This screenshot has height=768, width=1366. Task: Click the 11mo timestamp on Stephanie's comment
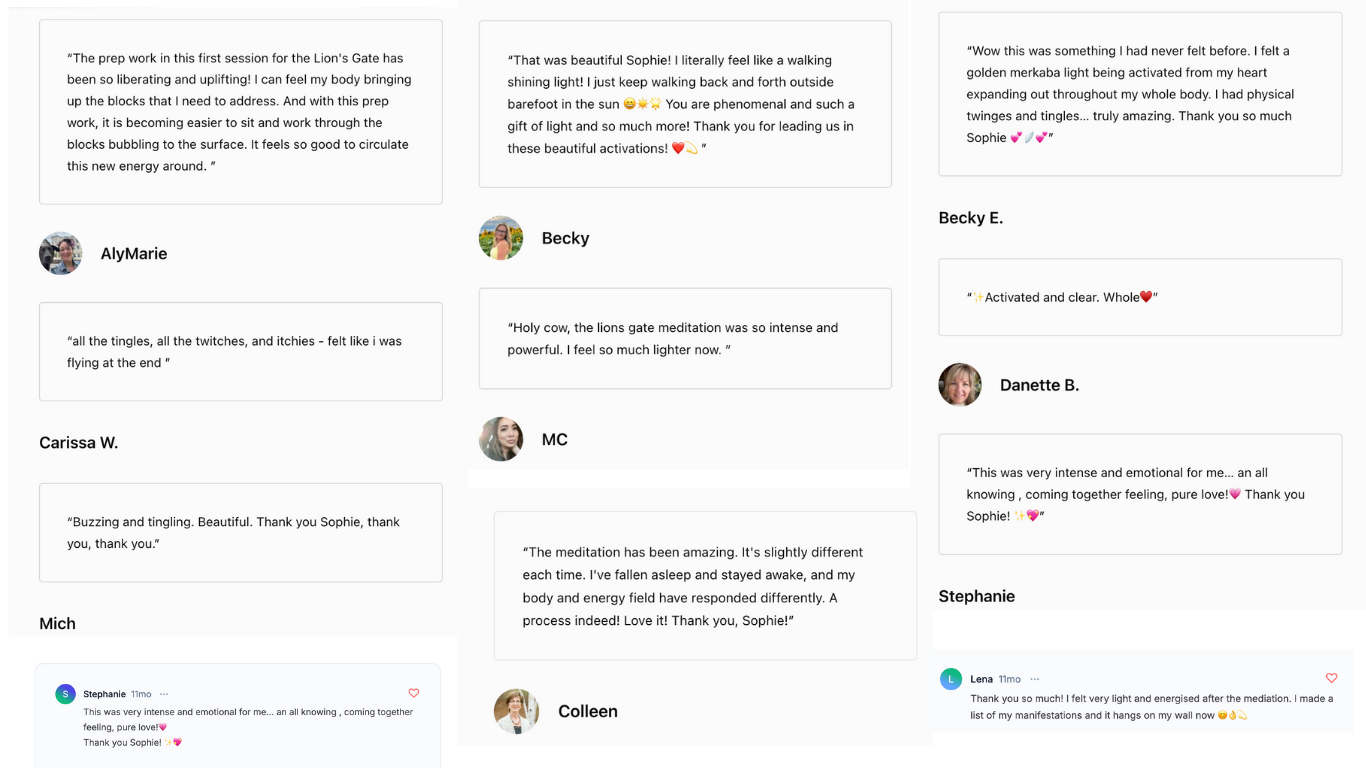click(x=141, y=694)
